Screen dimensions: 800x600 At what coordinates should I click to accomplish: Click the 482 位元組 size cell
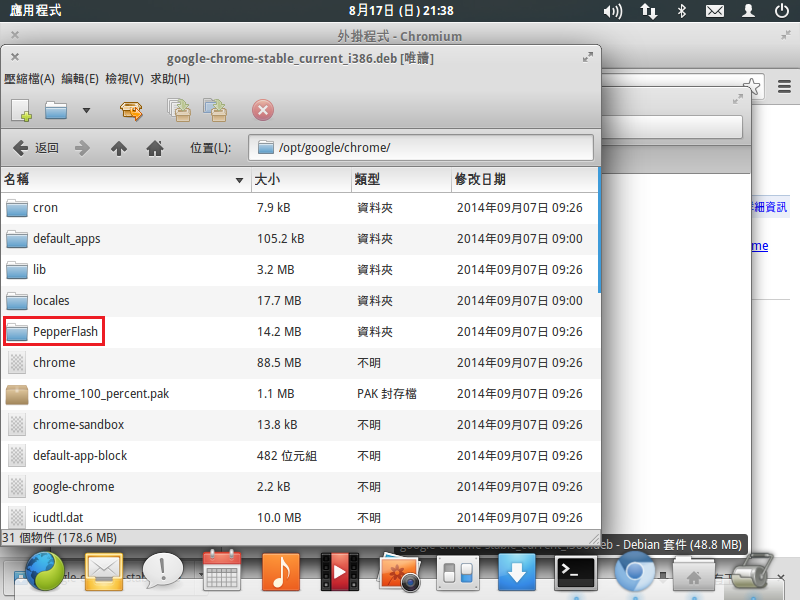pos(287,456)
